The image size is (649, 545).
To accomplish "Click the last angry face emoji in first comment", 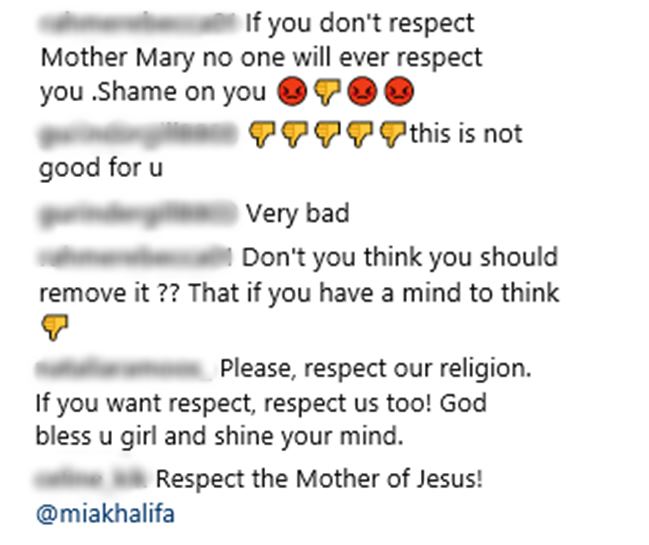I will pos(399,93).
